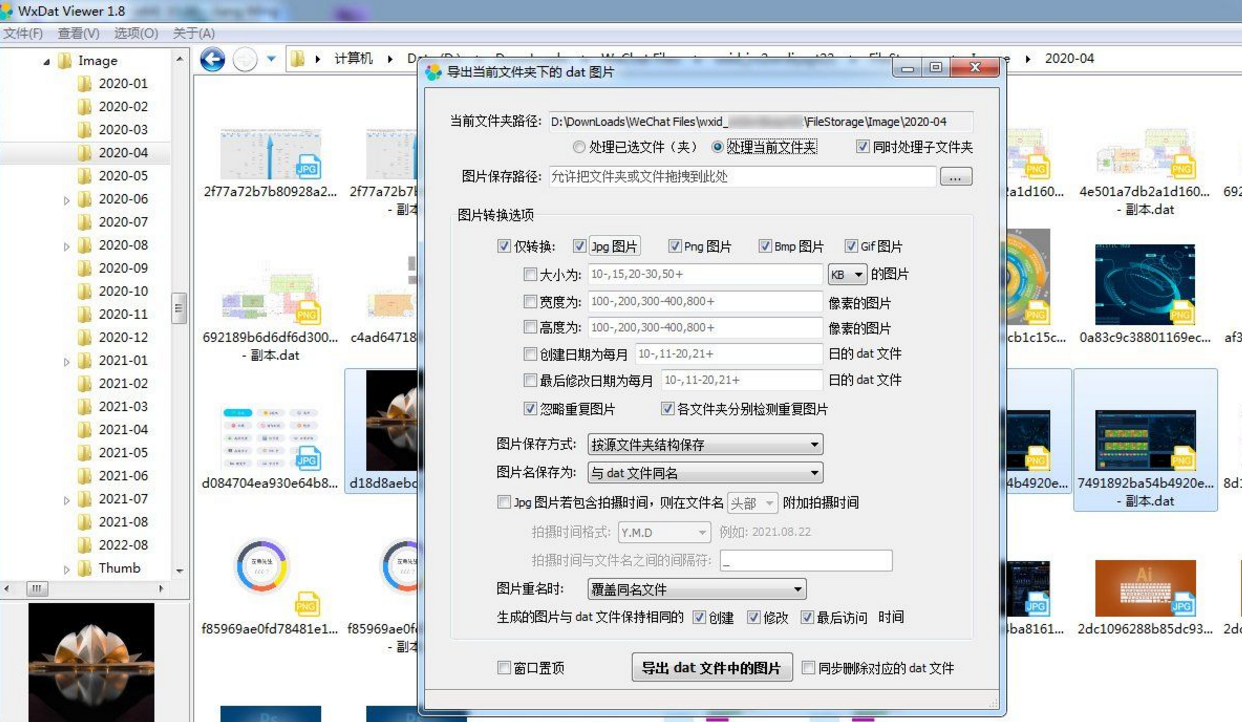Click the 间隔符 separator input field
Image resolution: width=1242 pixels, height=722 pixels.
pyautogui.click(x=806, y=561)
